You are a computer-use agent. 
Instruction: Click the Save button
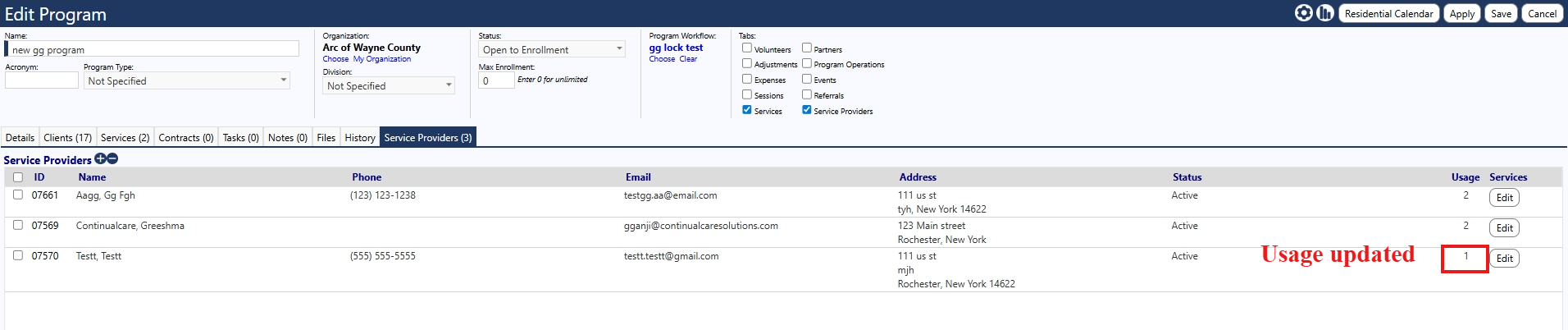pos(1501,14)
